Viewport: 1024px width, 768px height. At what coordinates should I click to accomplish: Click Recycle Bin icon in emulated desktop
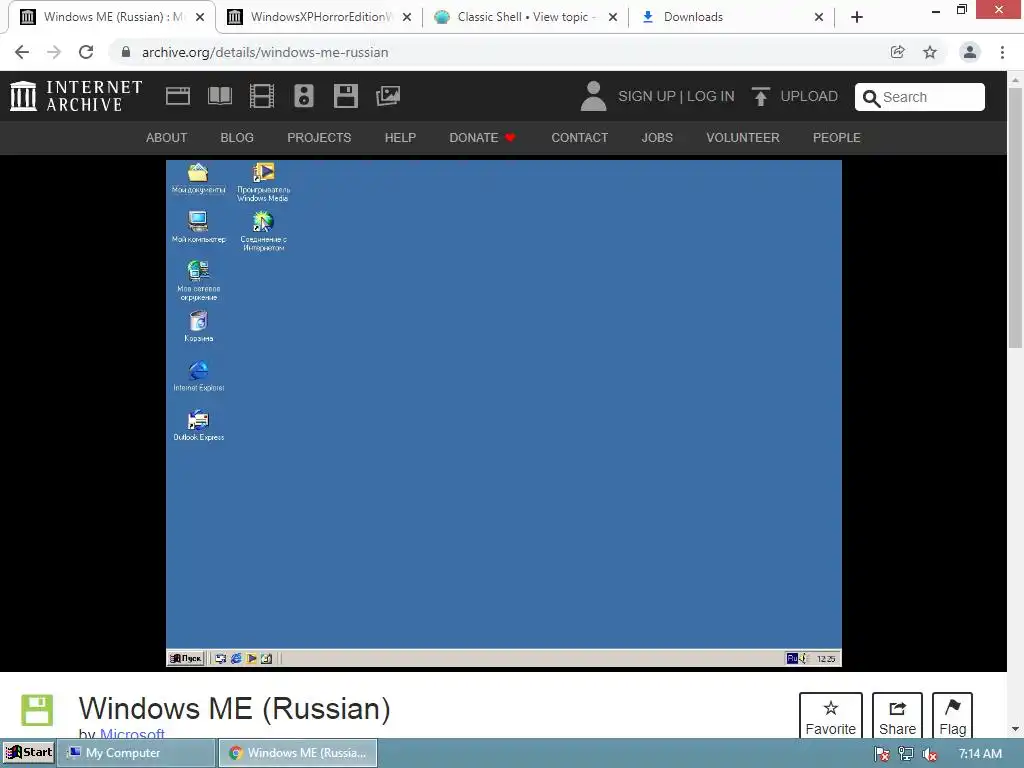click(199, 326)
